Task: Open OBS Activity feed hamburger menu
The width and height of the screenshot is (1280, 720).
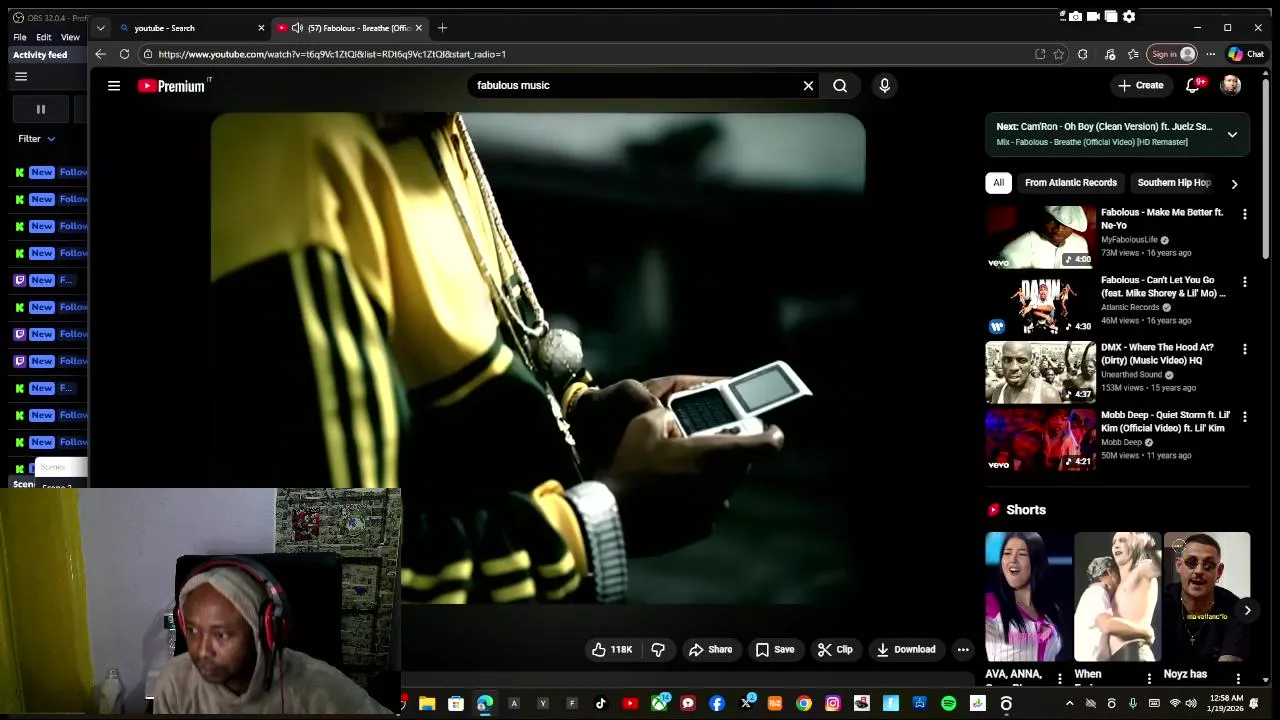Action: pos(21,77)
